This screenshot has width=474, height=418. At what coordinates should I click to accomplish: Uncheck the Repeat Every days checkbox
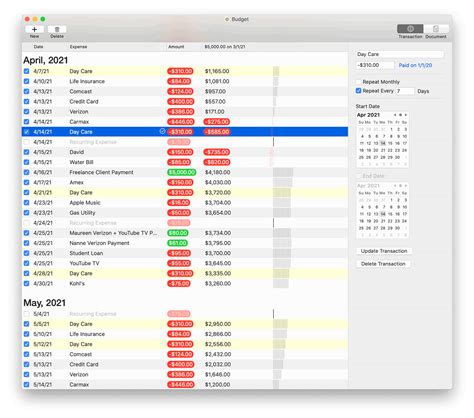pyautogui.click(x=359, y=91)
